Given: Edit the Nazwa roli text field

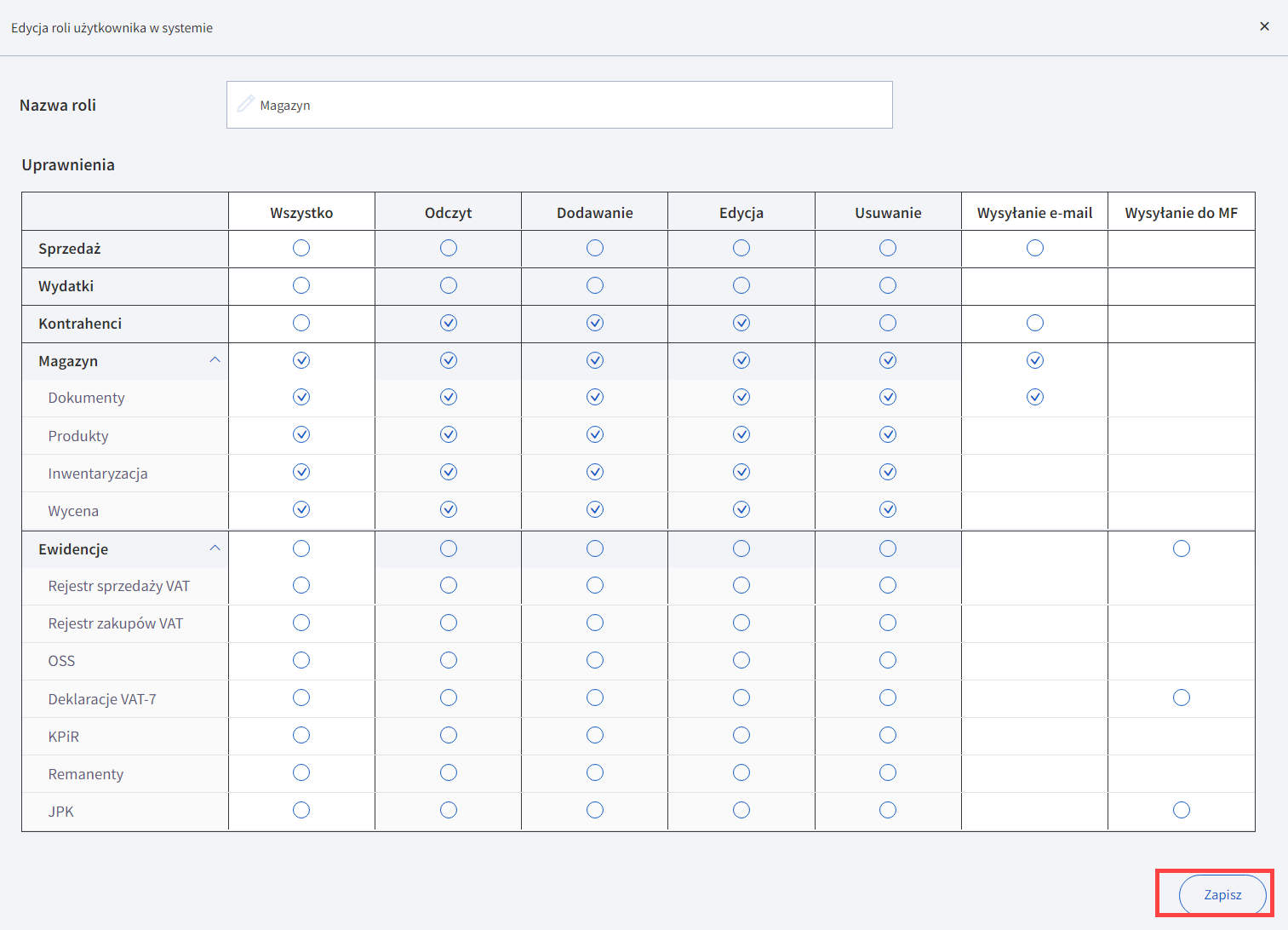Looking at the screenshot, I should pyautogui.click(x=570, y=105).
